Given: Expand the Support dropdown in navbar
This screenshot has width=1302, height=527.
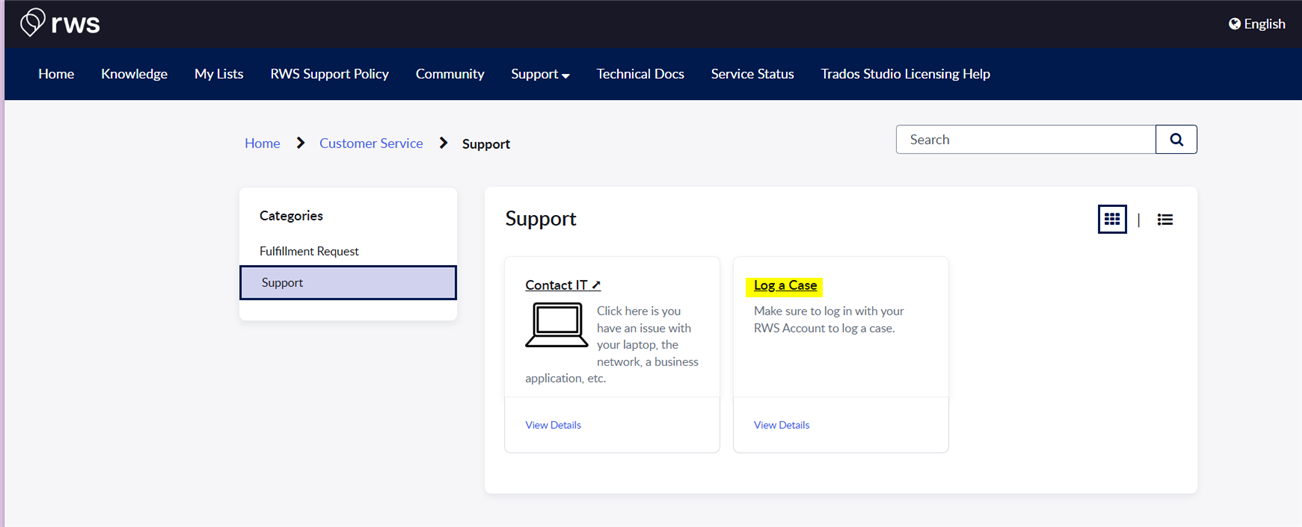Looking at the screenshot, I should point(540,74).
